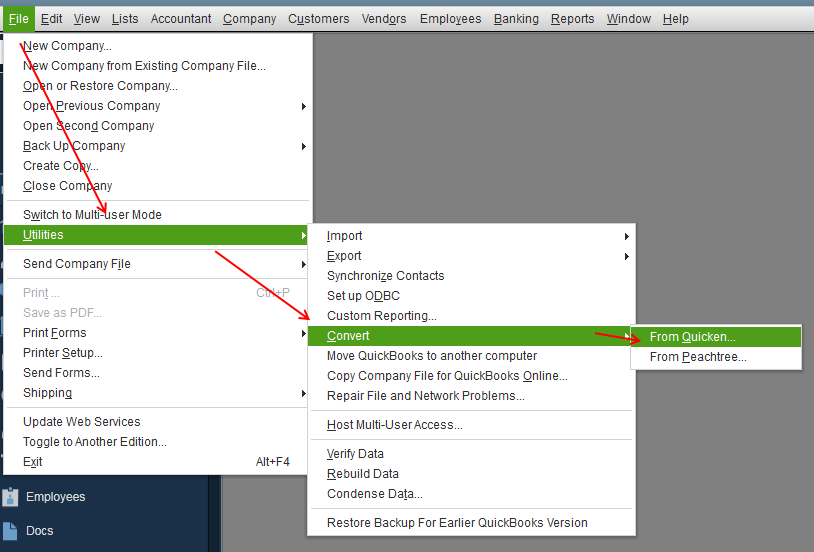This screenshot has height=552, width=814.
Task: Open the Window menu
Action: click(629, 19)
